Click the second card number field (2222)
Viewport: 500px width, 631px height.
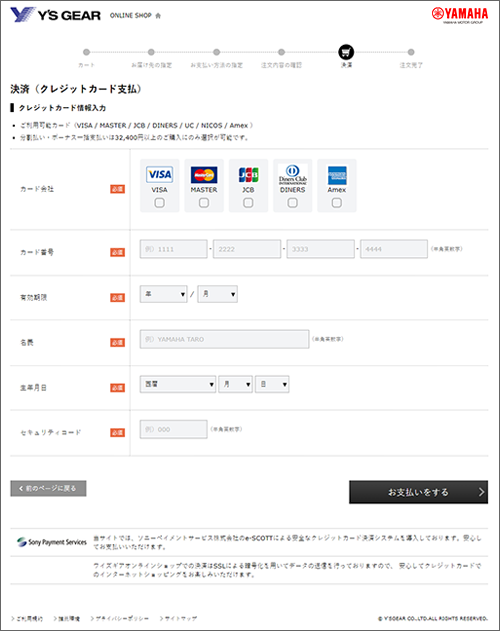click(247, 249)
